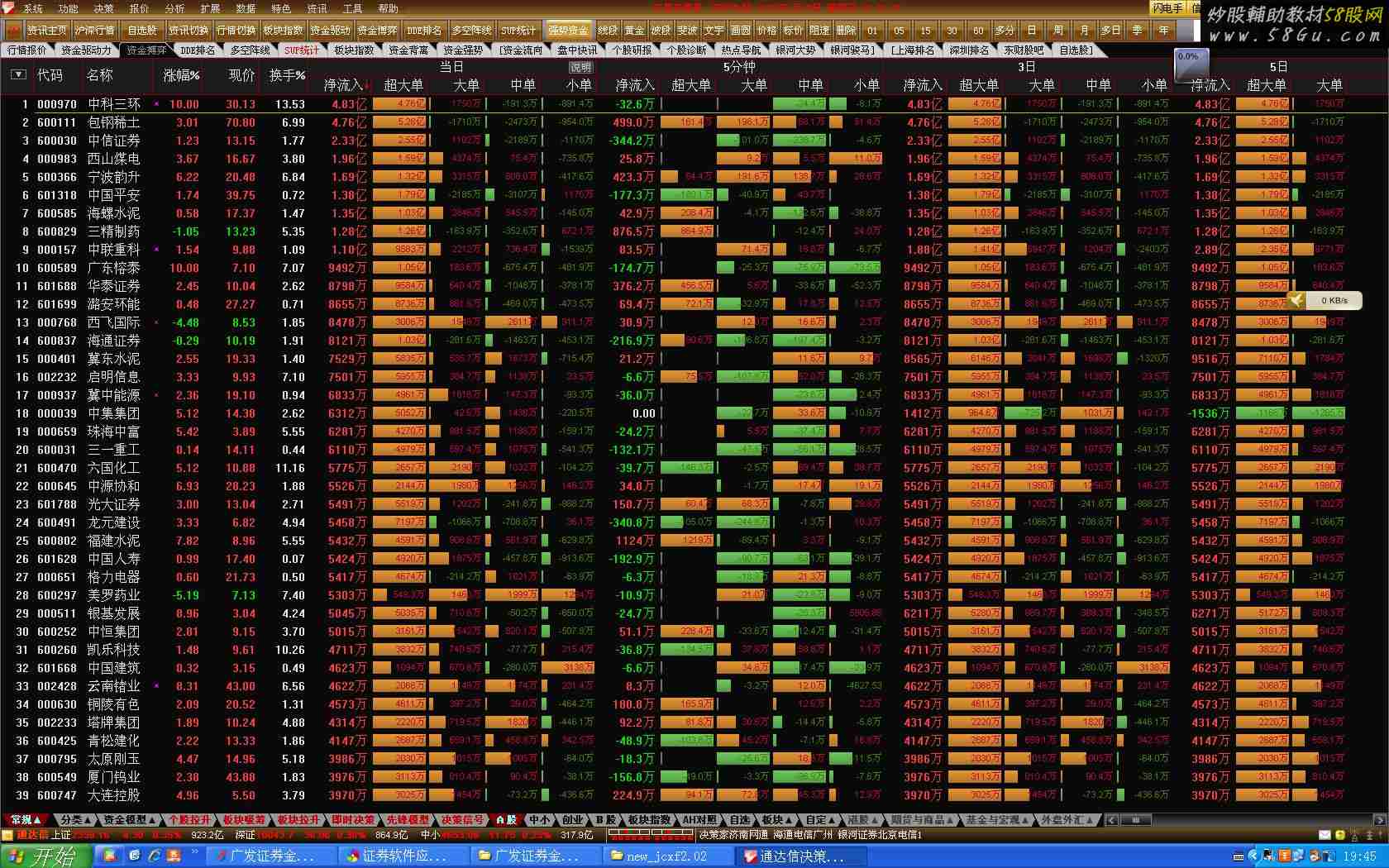Expand the 外盘外汇 bottom tab
This screenshot has height=868, width=1389.
(1066, 819)
